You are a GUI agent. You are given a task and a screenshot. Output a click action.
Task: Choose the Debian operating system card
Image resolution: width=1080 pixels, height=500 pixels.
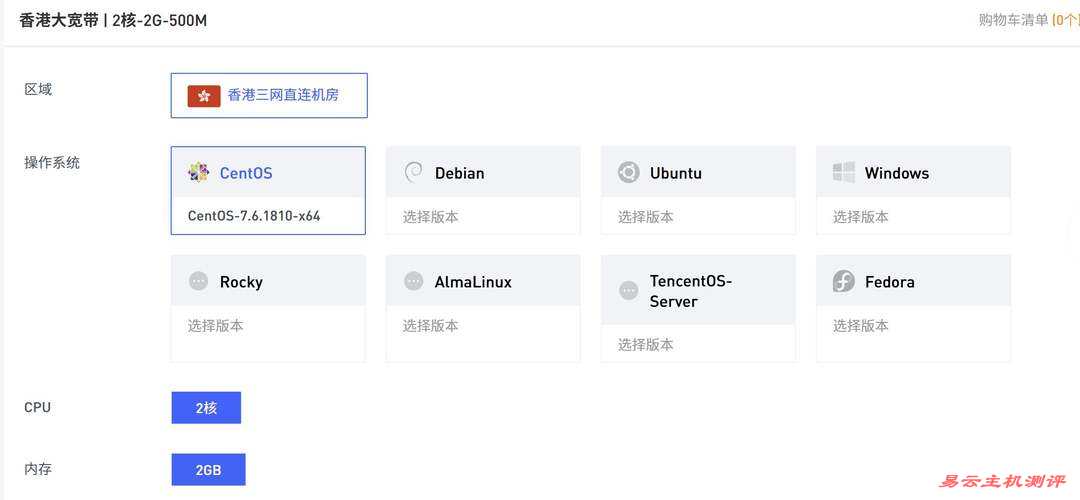coord(483,190)
